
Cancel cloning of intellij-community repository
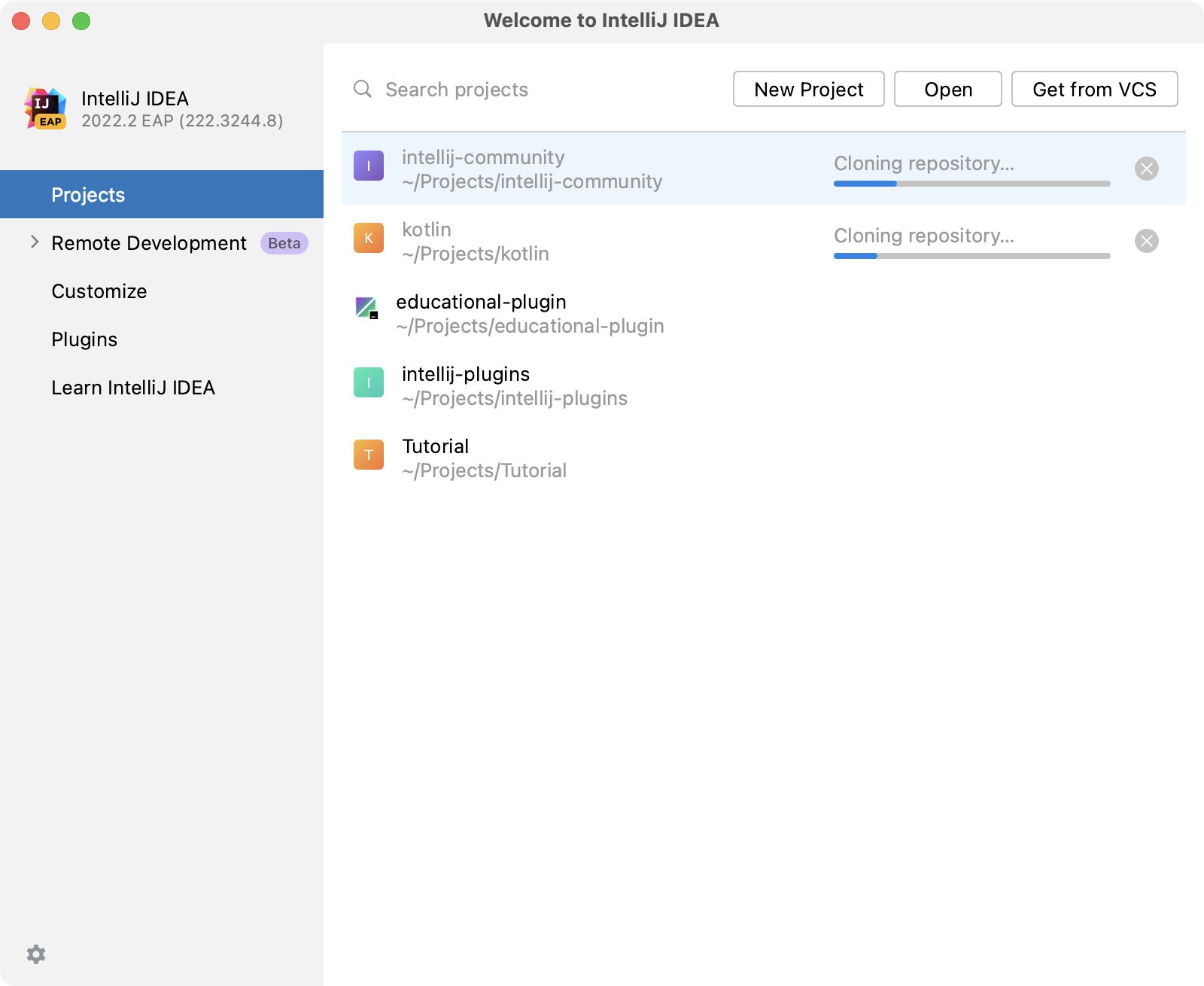pyautogui.click(x=1146, y=168)
